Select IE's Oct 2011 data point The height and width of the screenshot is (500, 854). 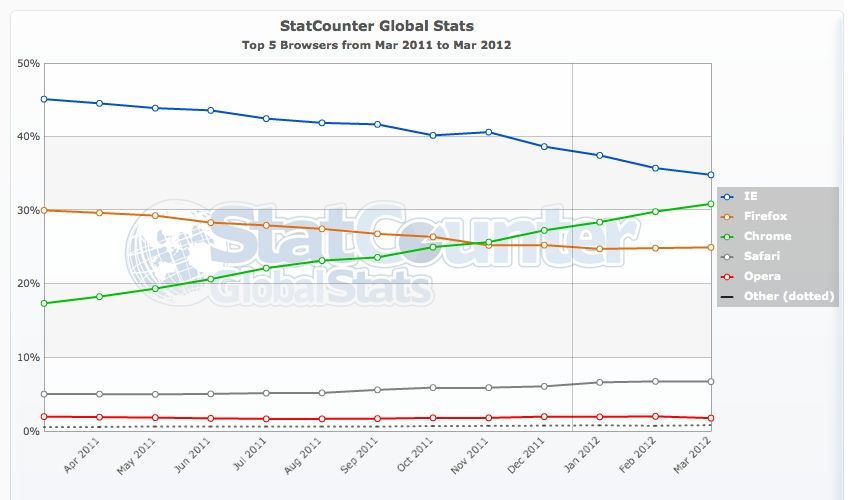[x=432, y=135]
